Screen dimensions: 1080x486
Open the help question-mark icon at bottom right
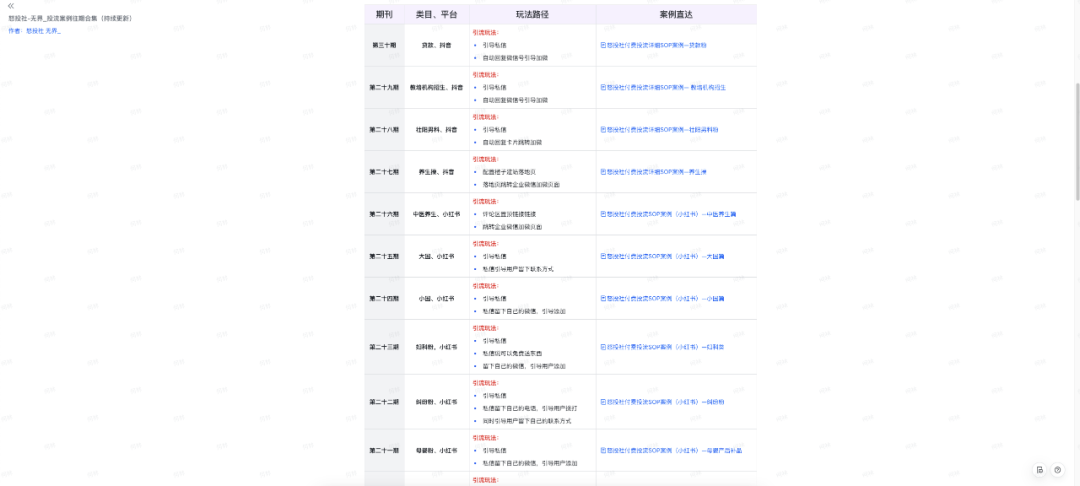click(1058, 469)
